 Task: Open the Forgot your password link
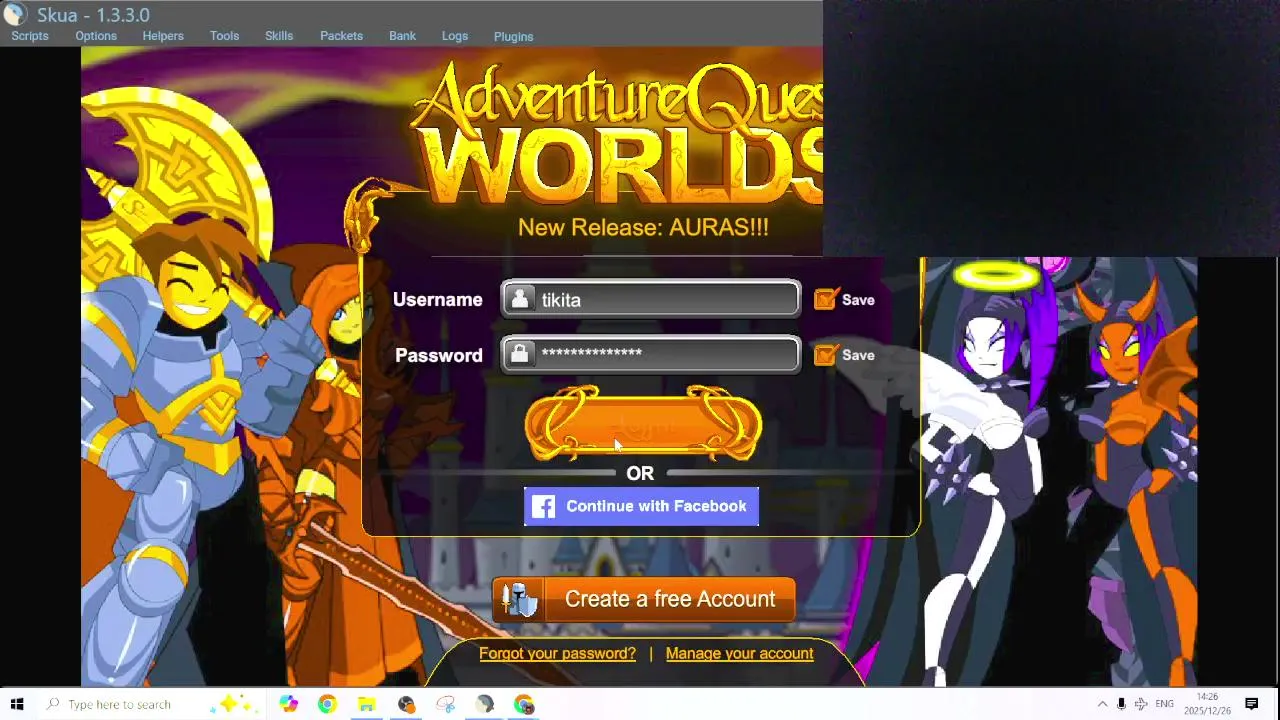(x=557, y=653)
